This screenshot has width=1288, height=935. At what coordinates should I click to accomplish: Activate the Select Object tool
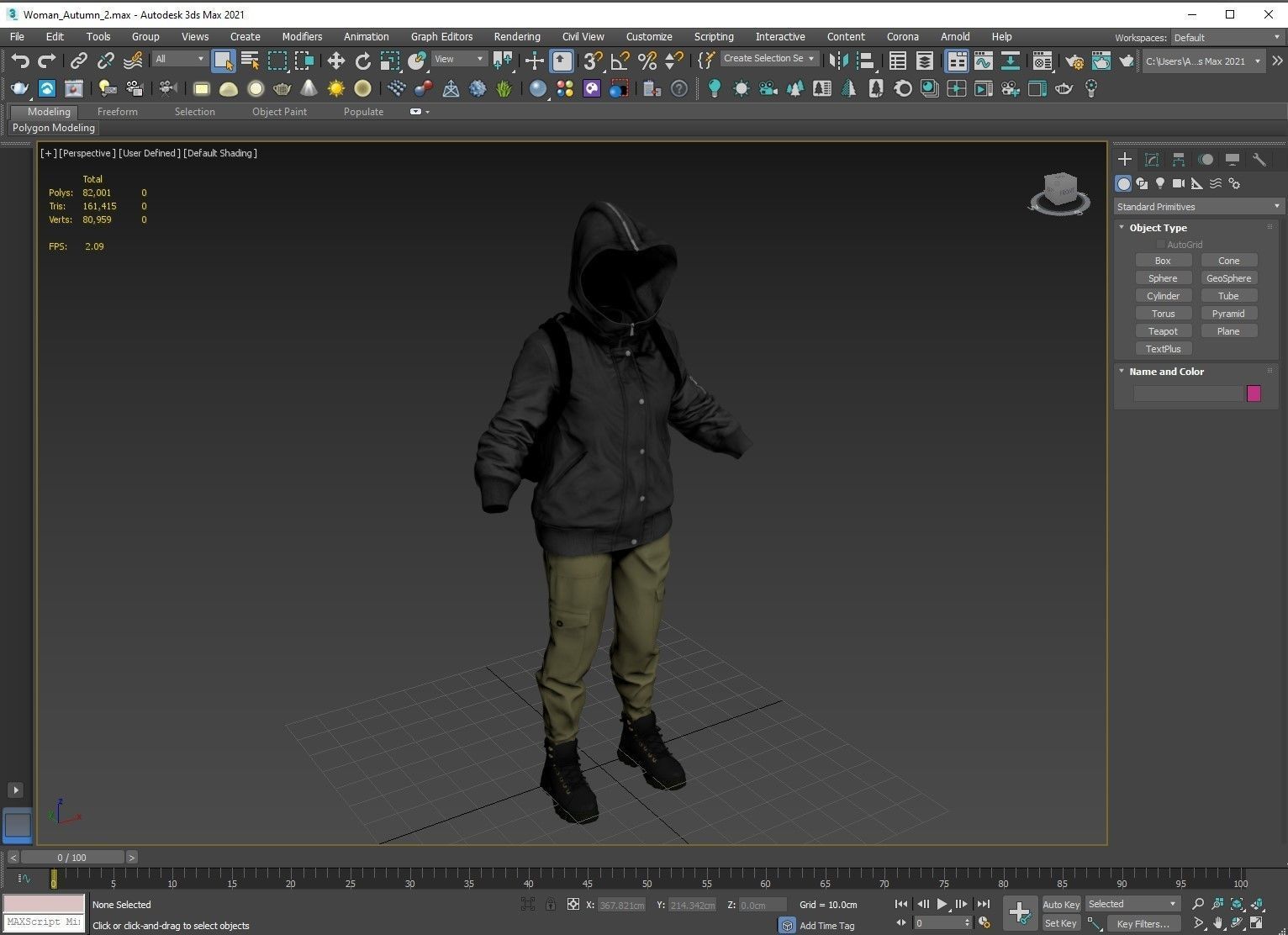pyautogui.click(x=223, y=60)
